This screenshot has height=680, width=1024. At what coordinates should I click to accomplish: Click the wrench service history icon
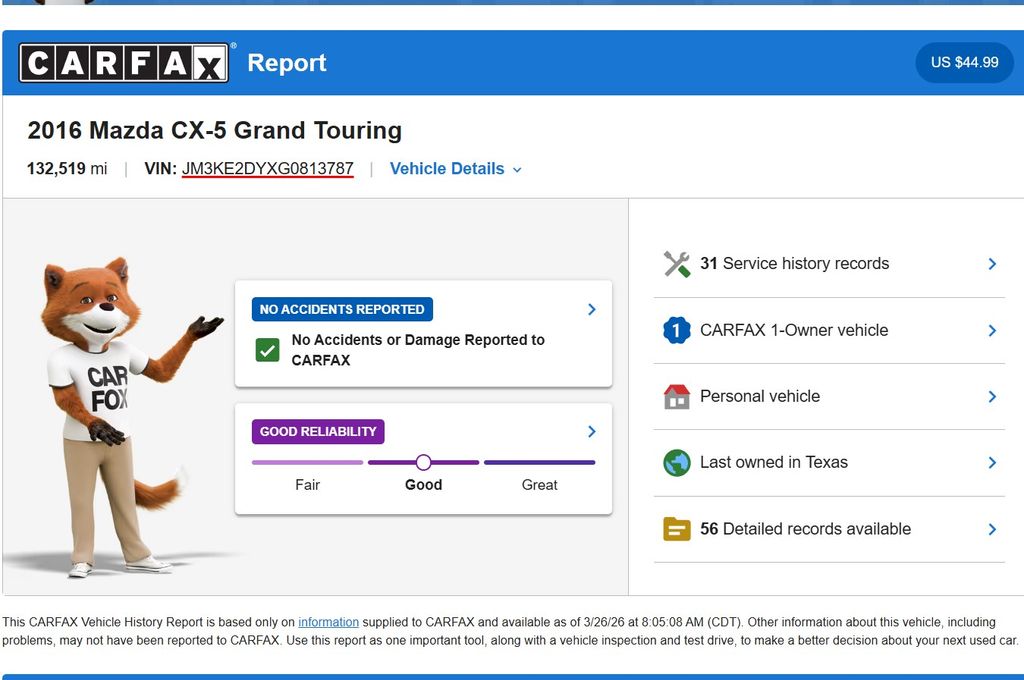coord(677,264)
